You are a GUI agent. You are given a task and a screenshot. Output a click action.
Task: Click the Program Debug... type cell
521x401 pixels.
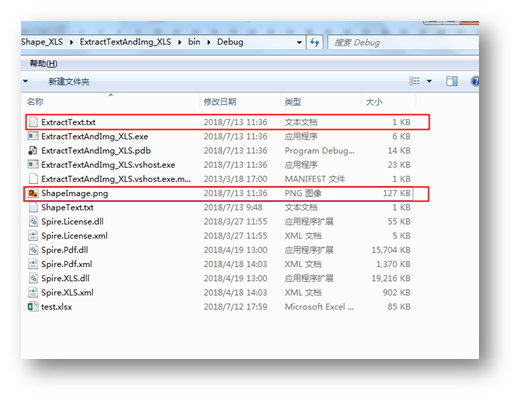[320, 151]
